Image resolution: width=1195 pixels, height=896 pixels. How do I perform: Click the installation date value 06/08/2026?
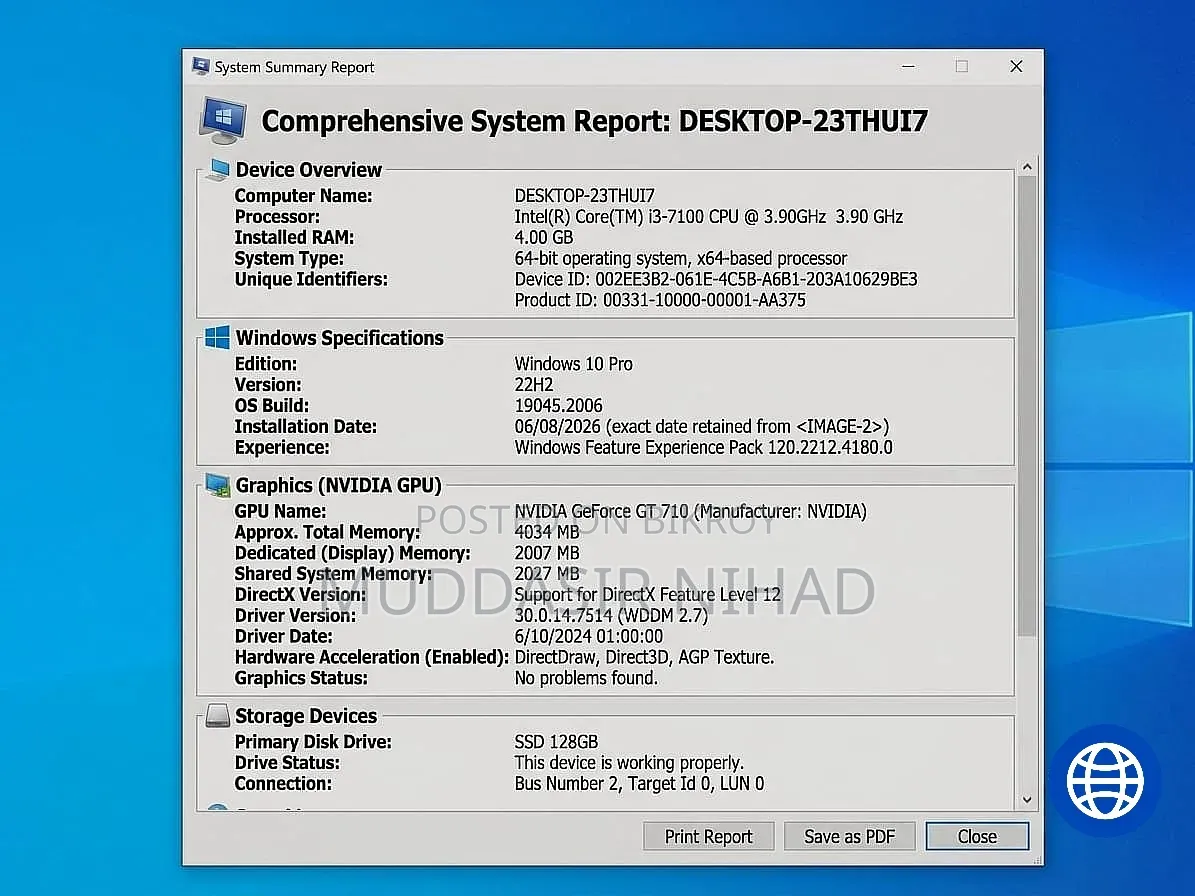tap(702, 427)
